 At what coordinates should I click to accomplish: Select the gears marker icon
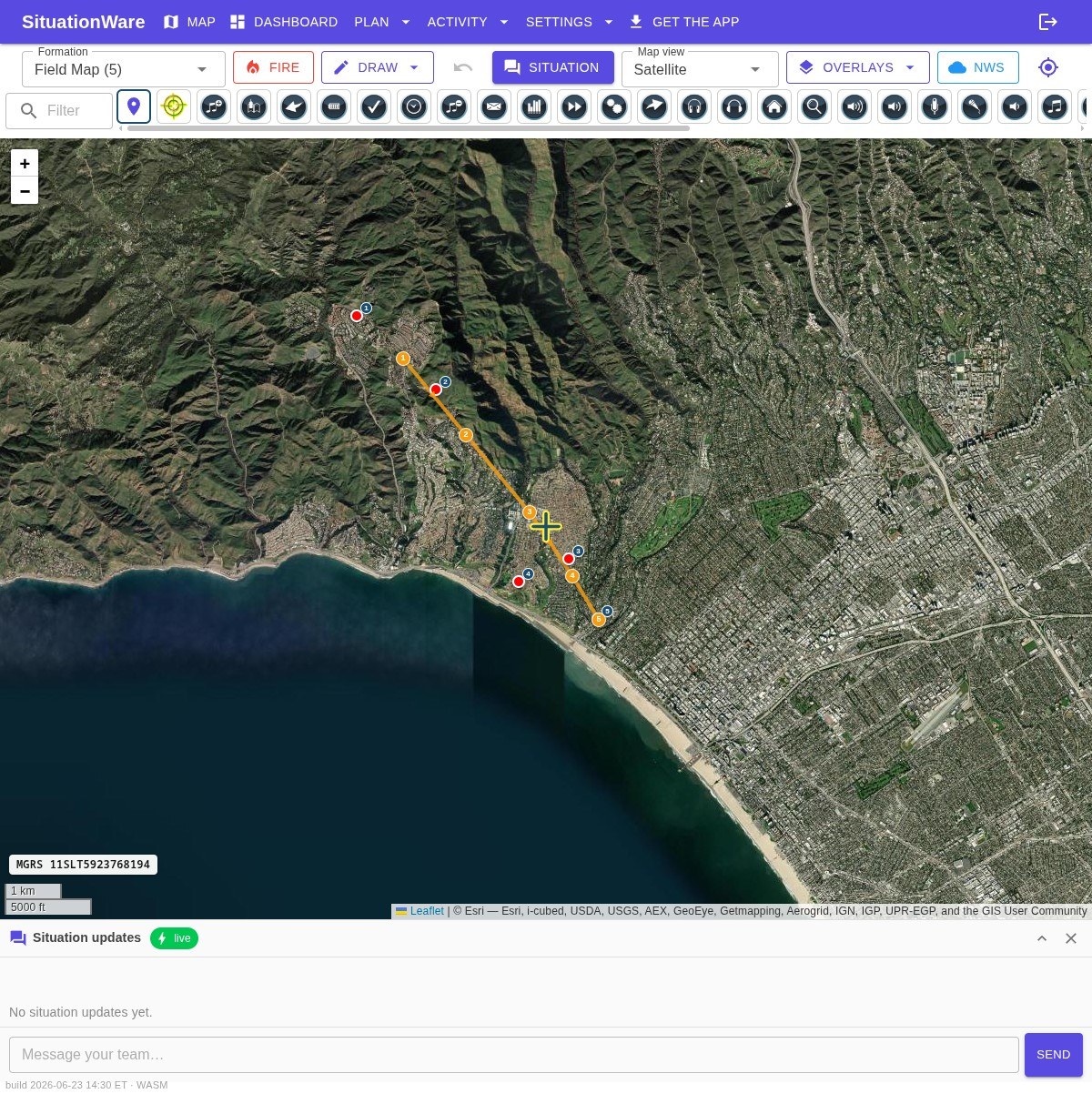tap(614, 106)
